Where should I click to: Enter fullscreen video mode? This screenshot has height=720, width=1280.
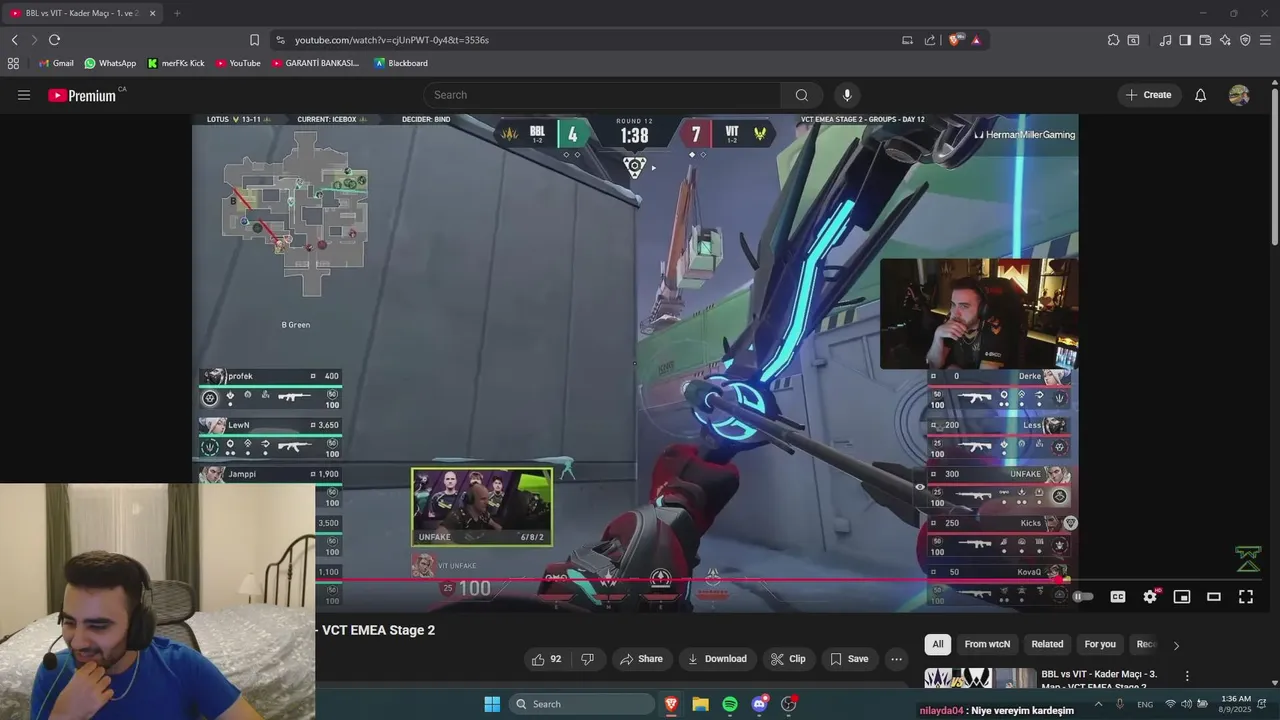[x=1246, y=597]
